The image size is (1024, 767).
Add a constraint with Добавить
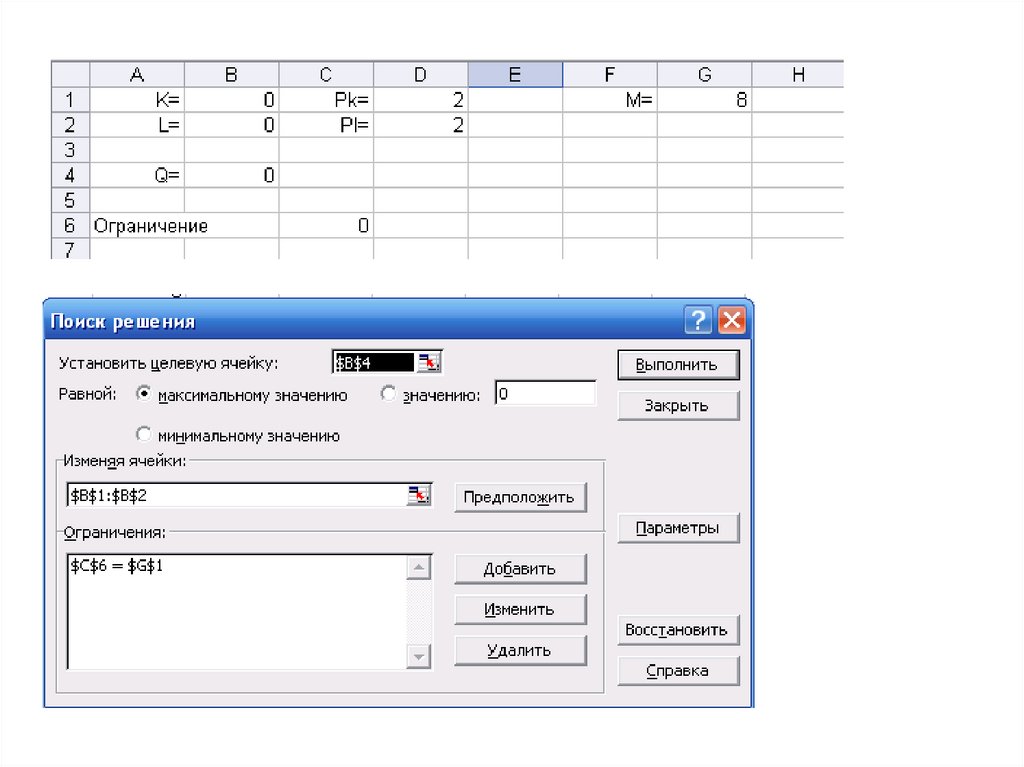click(520, 569)
